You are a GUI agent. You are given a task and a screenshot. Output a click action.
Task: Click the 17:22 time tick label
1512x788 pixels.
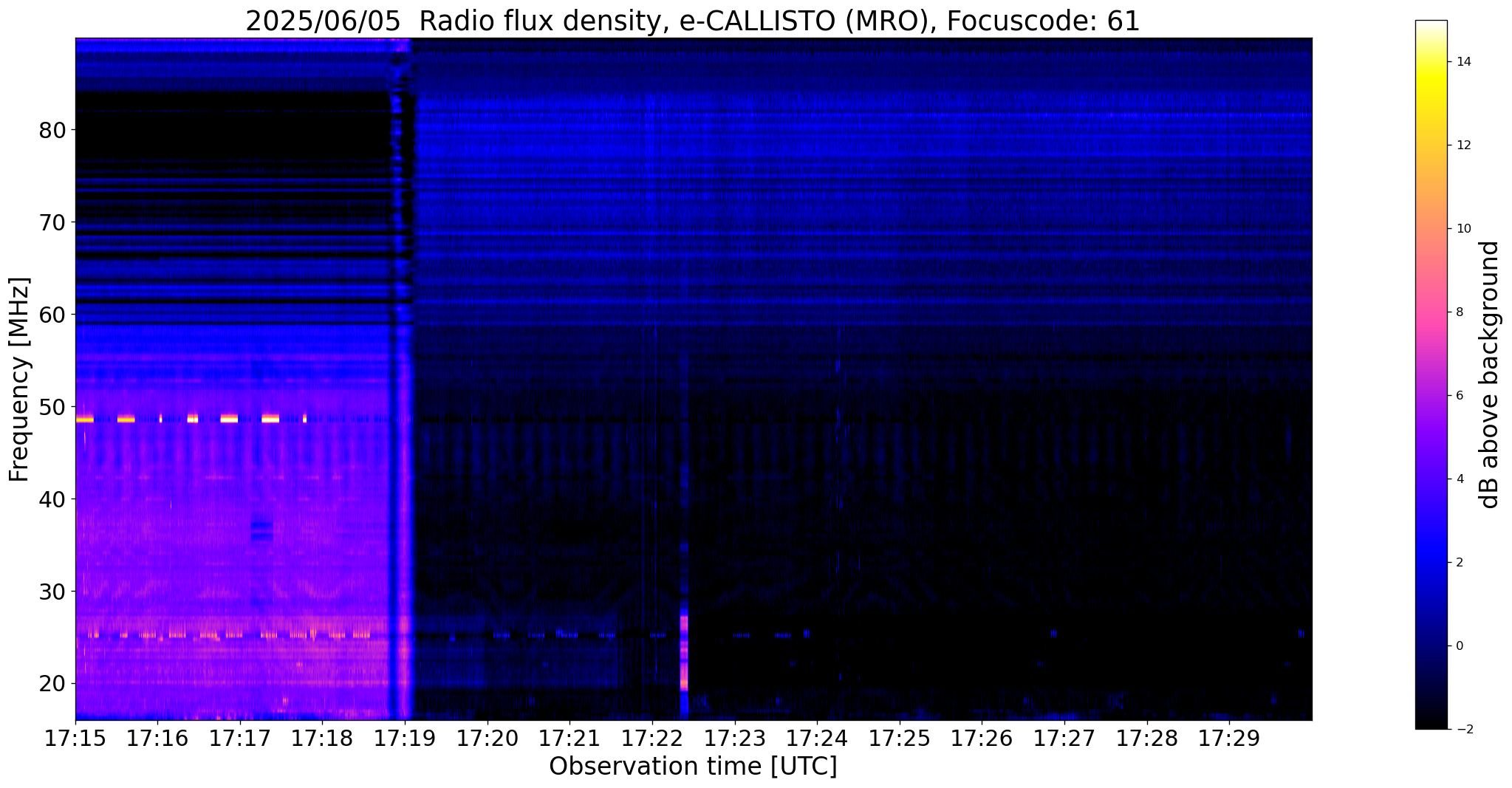(x=652, y=739)
